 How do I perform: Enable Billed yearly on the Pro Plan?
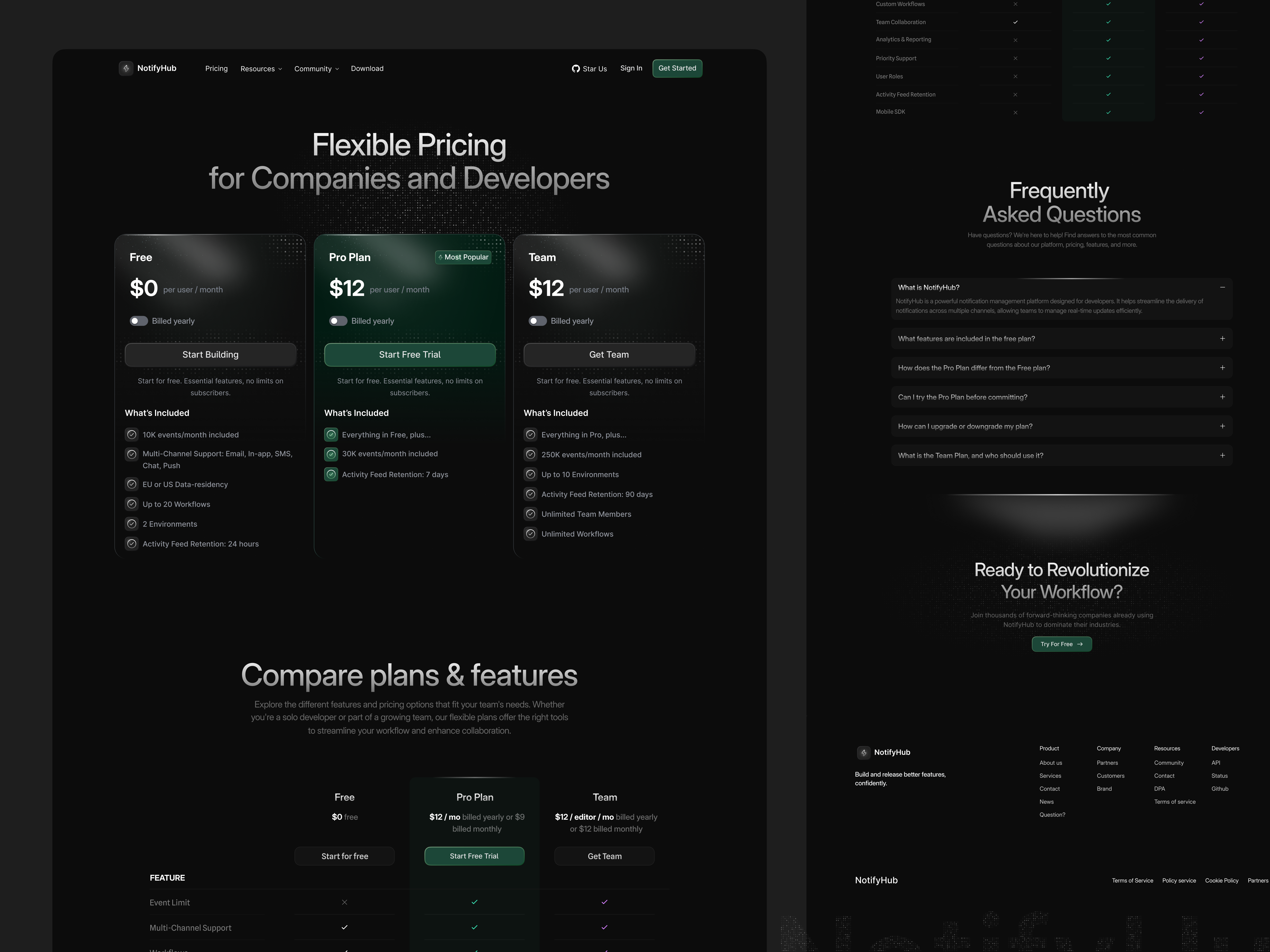pos(338,321)
